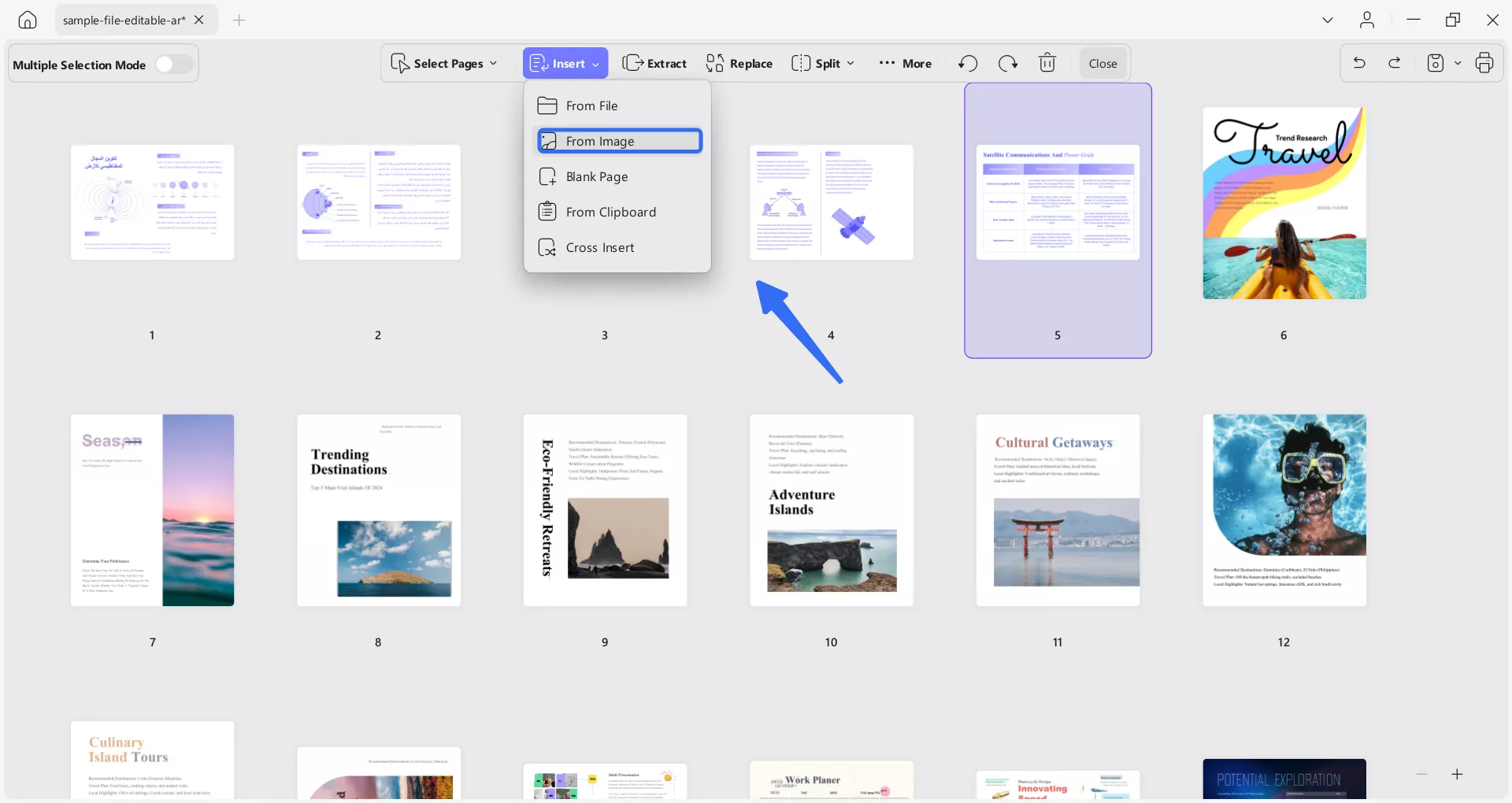Rotate pages counterclockwise icon
The width and height of the screenshot is (1512, 803).
968,63
